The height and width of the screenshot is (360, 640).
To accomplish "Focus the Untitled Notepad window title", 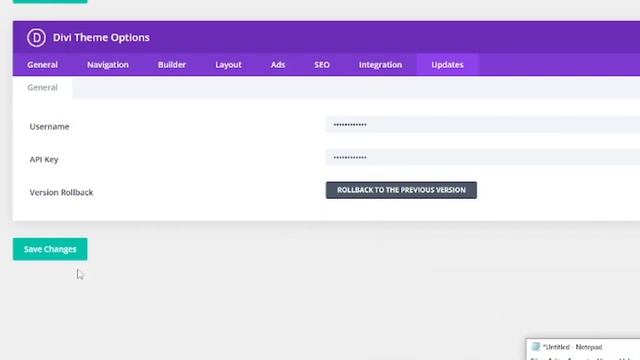I will coord(572,347).
